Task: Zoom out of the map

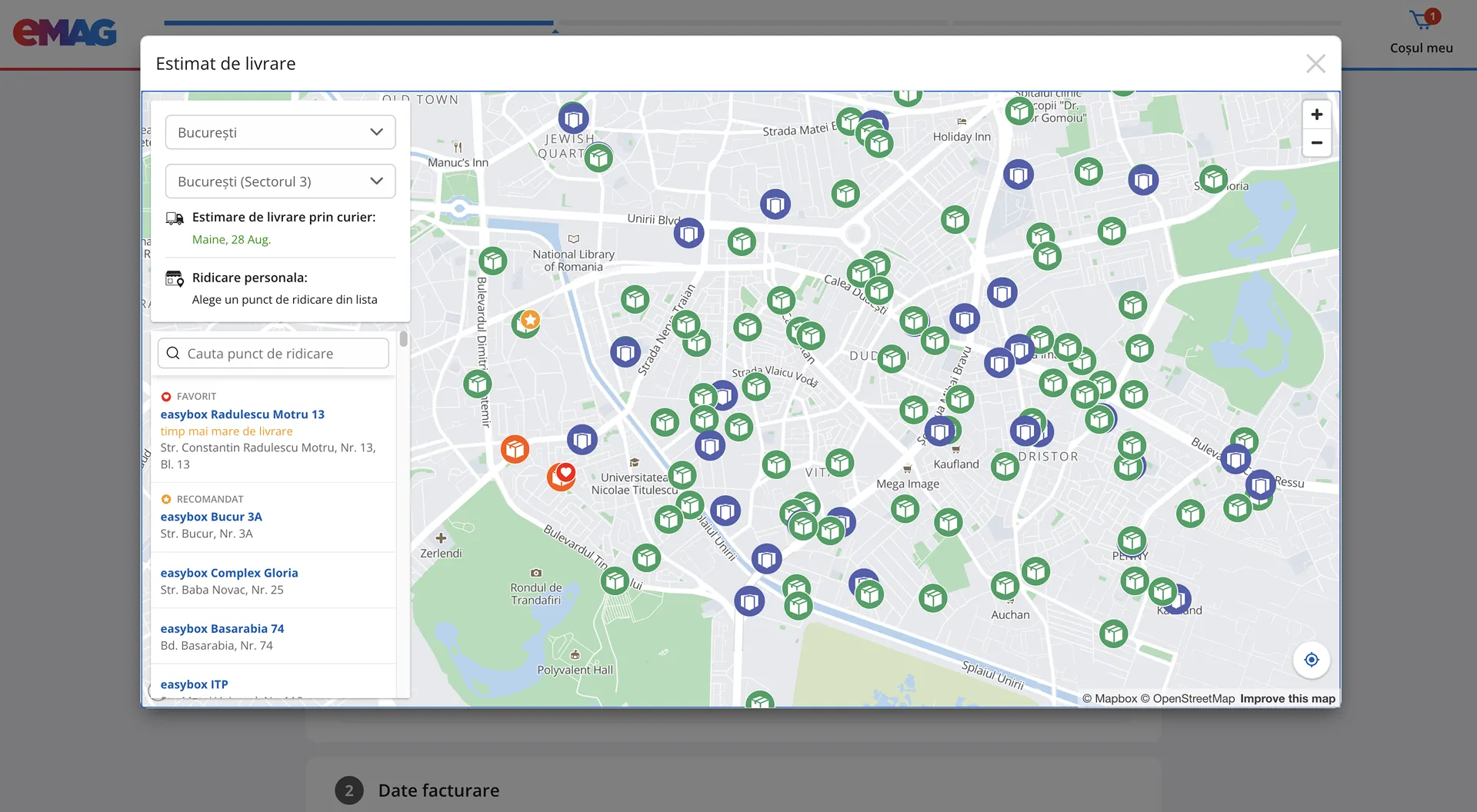Action: (1316, 143)
